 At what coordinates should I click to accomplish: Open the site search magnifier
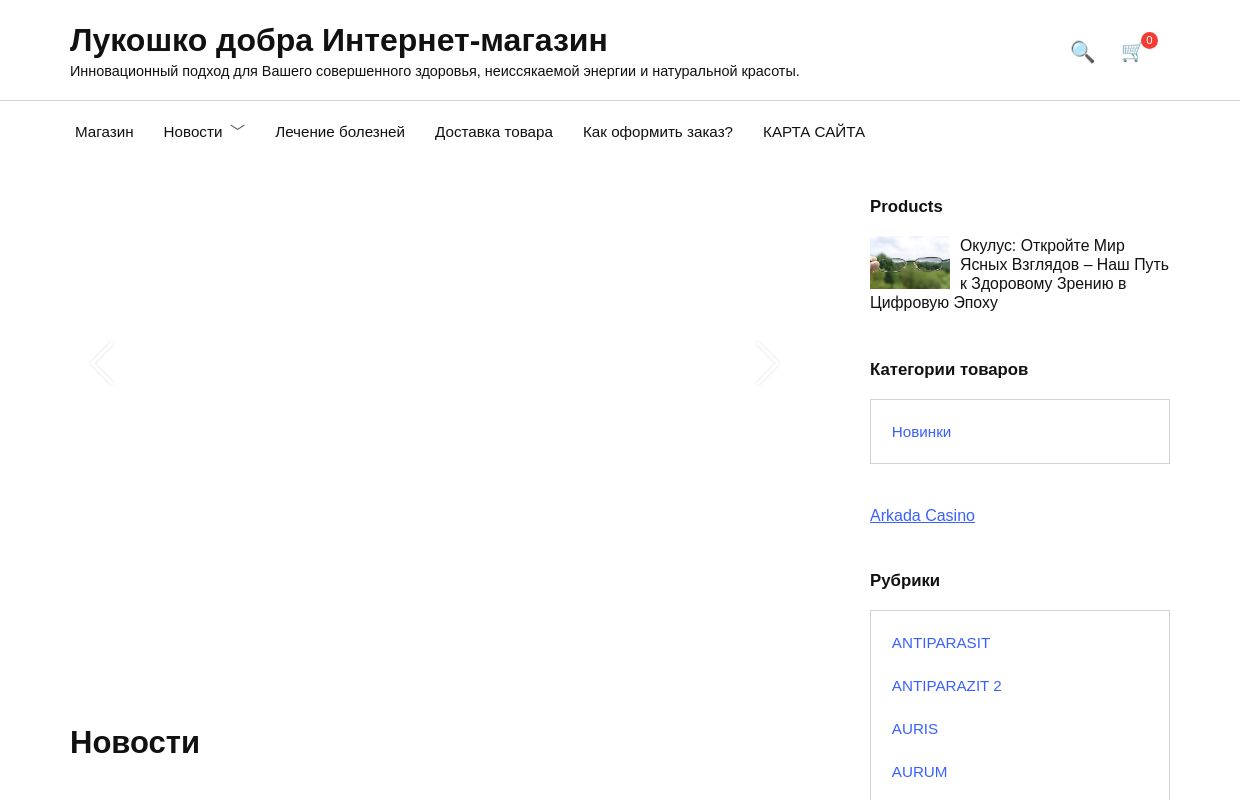pyautogui.click(x=1082, y=51)
